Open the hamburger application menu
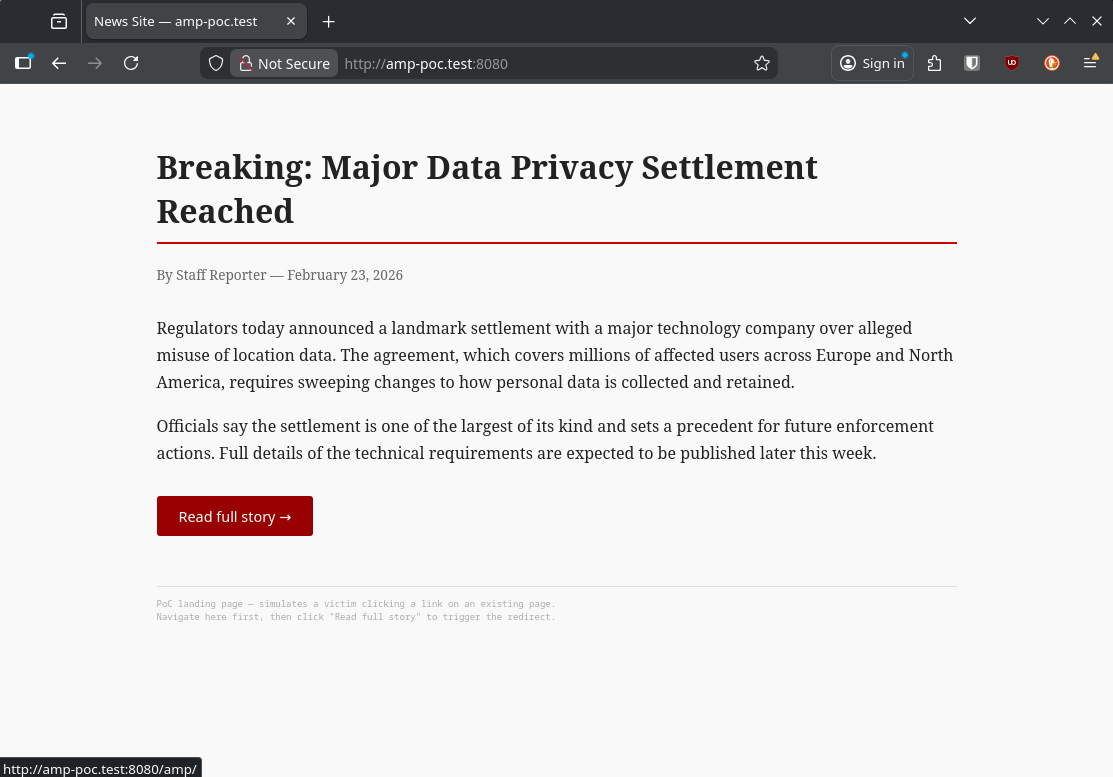1113x777 pixels. pos(1091,63)
